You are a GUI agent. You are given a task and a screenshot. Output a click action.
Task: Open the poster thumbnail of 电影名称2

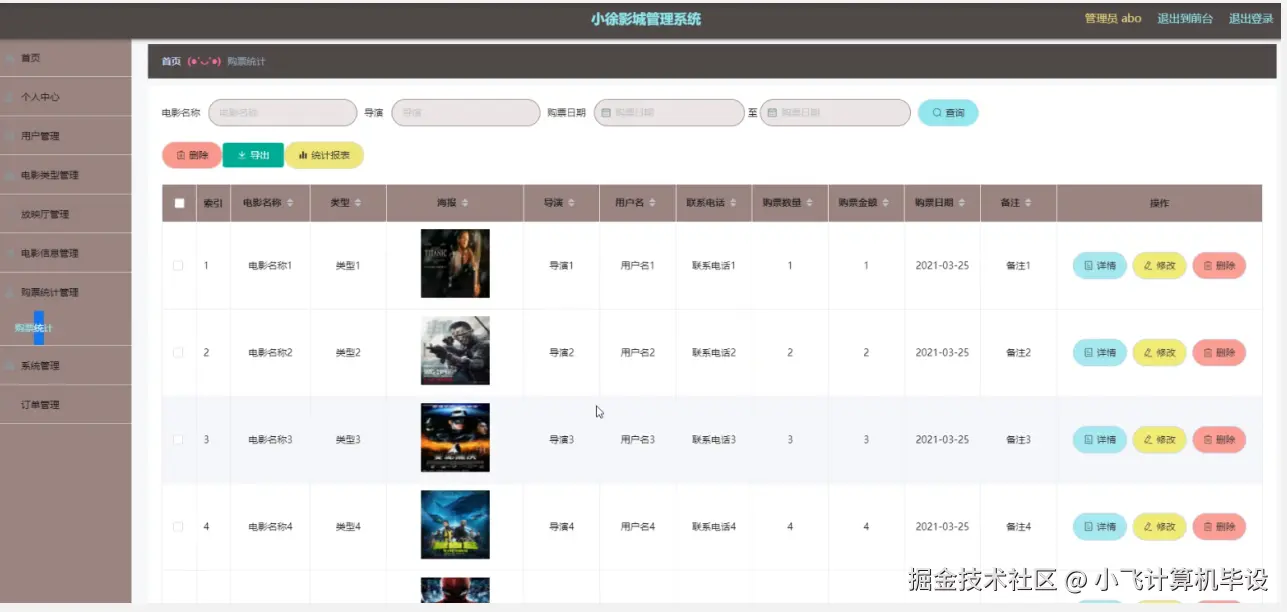(x=455, y=351)
